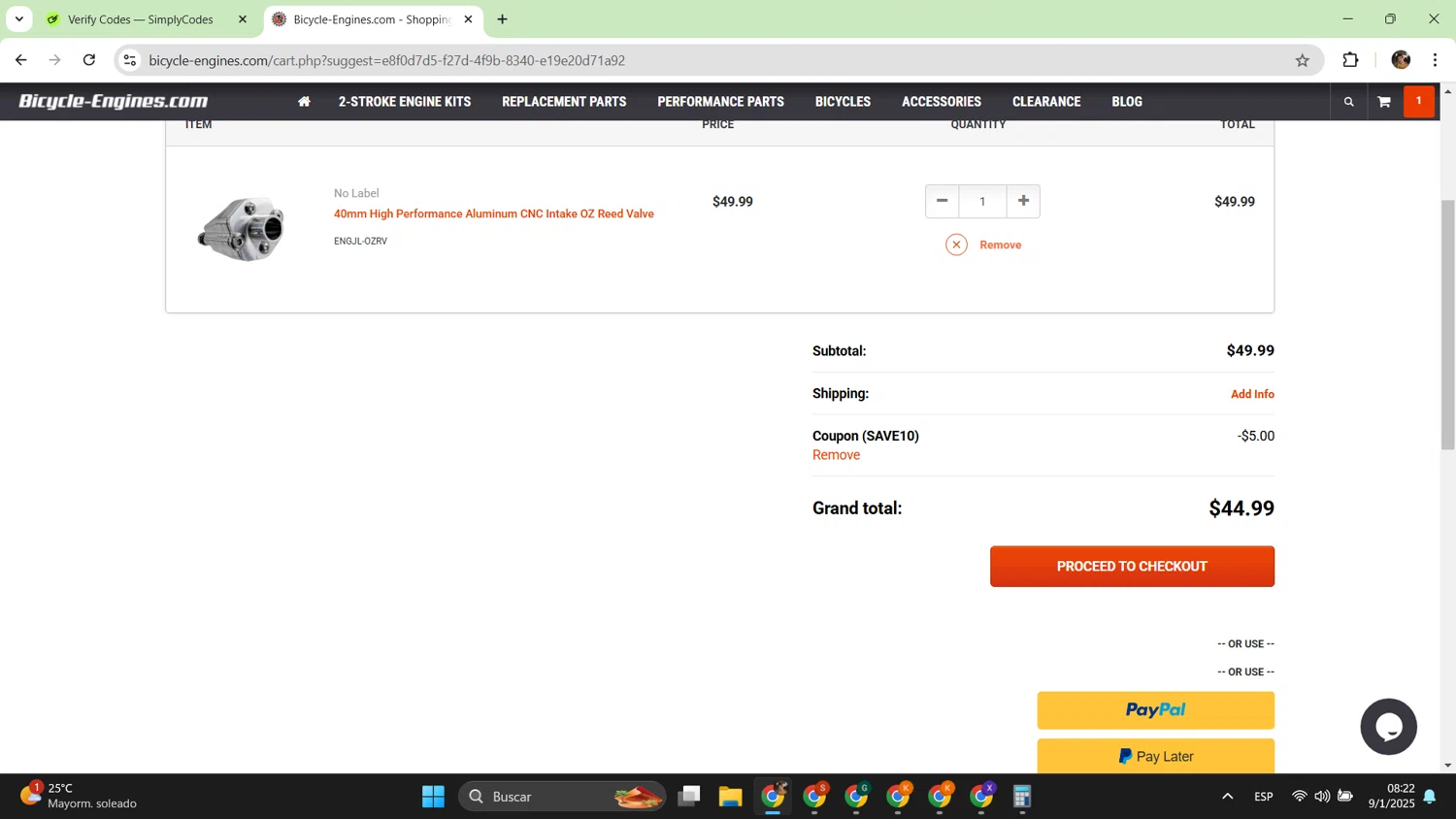Click the orange cart count badge

point(1418,101)
